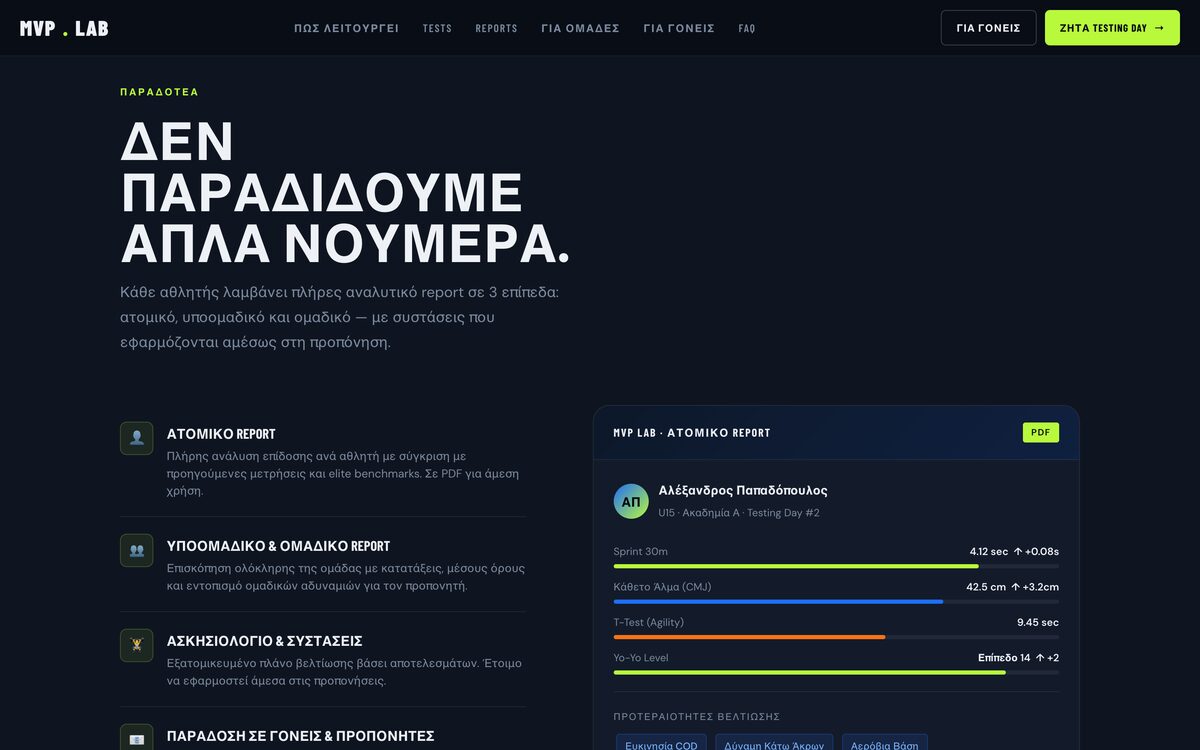Click the weightlifter icon beside ΑΣΚΗΣΙΟΛΟΓΙΟ & ΣΥΣΤΑΣΕΙΣ
The image size is (1200, 750).
click(x=137, y=645)
